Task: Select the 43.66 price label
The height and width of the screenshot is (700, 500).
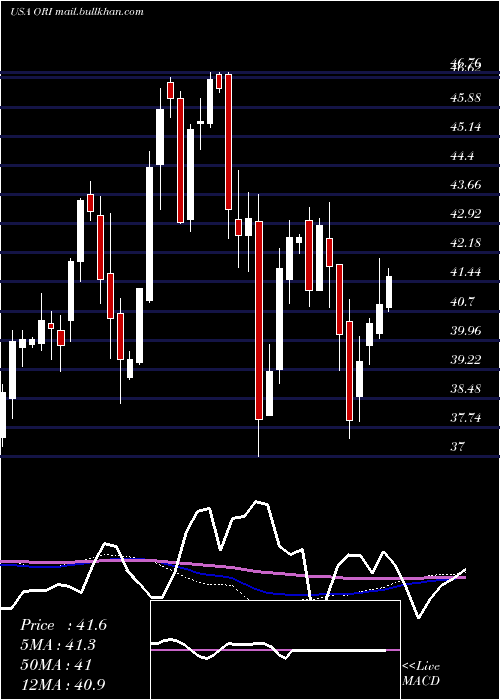Action: pyautogui.click(x=466, y=185)
